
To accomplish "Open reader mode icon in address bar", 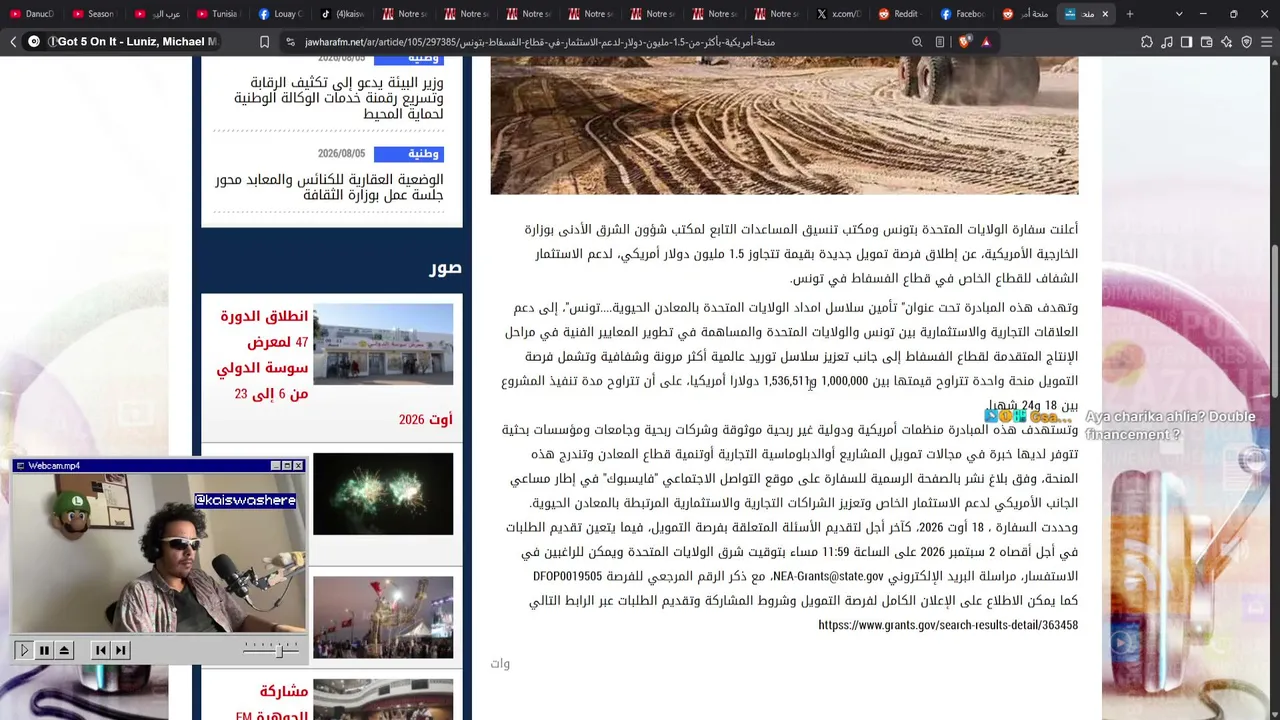I will (x=940, y=42).
